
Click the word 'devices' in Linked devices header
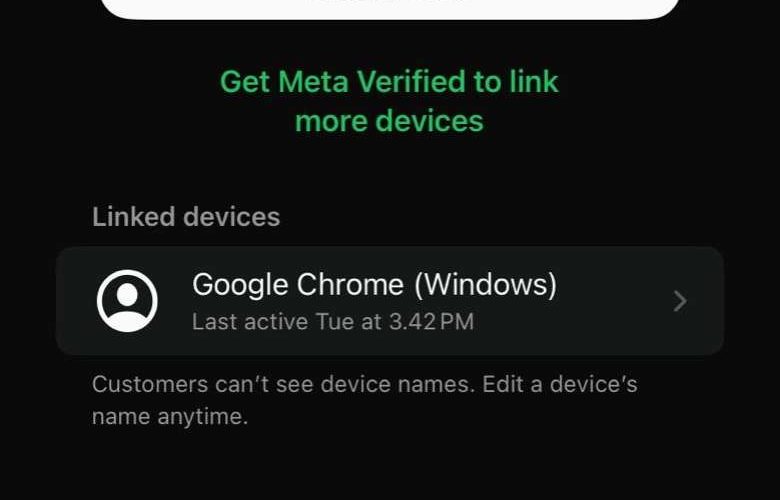tap(232, 217)
